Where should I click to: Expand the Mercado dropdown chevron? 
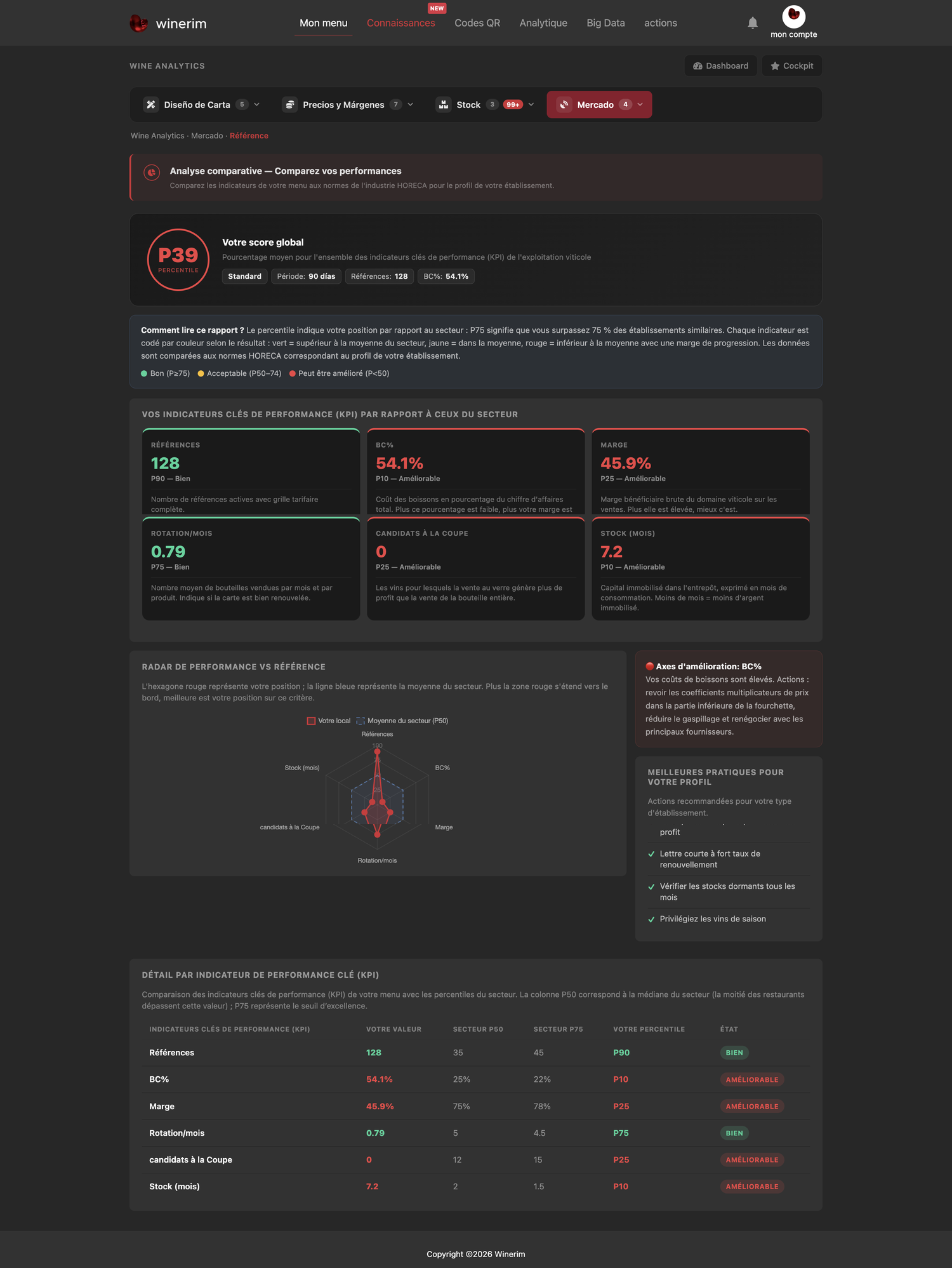pos(640,105)
